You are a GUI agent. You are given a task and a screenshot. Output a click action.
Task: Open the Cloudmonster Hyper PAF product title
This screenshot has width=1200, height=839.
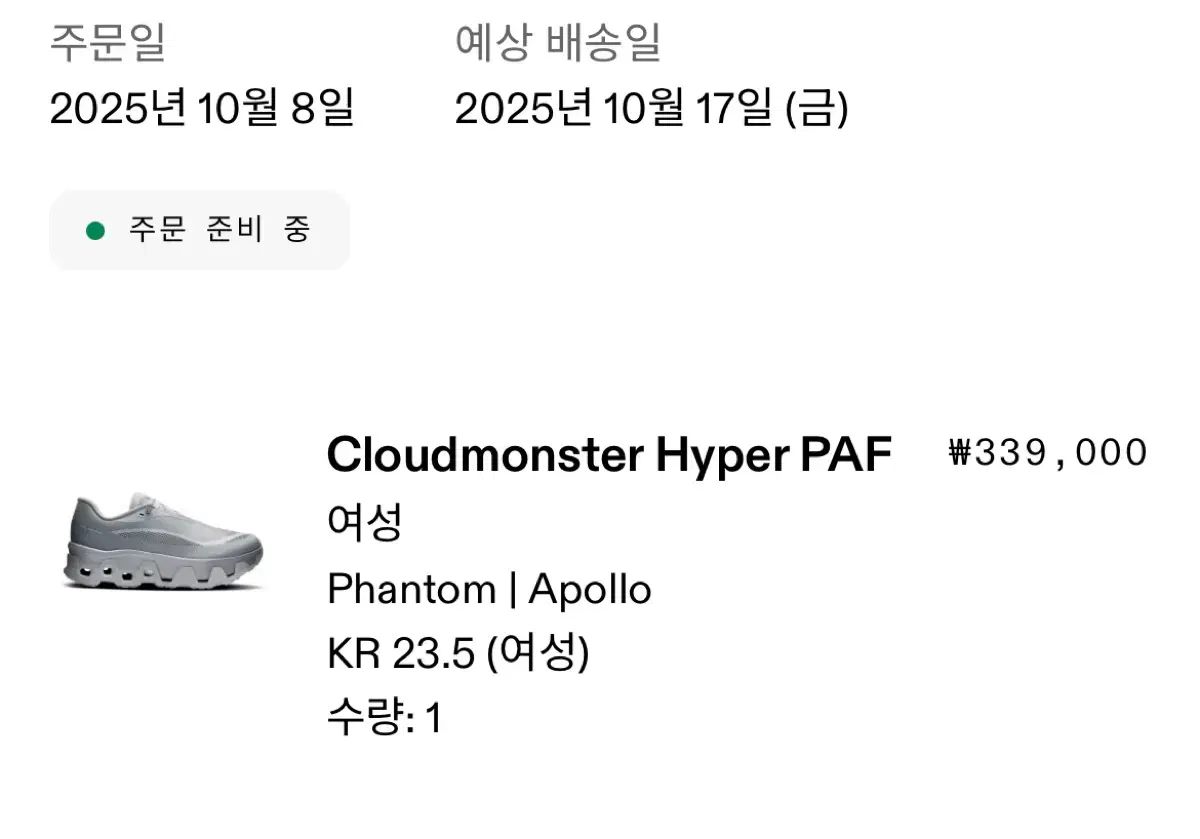[x=608, y=455]
